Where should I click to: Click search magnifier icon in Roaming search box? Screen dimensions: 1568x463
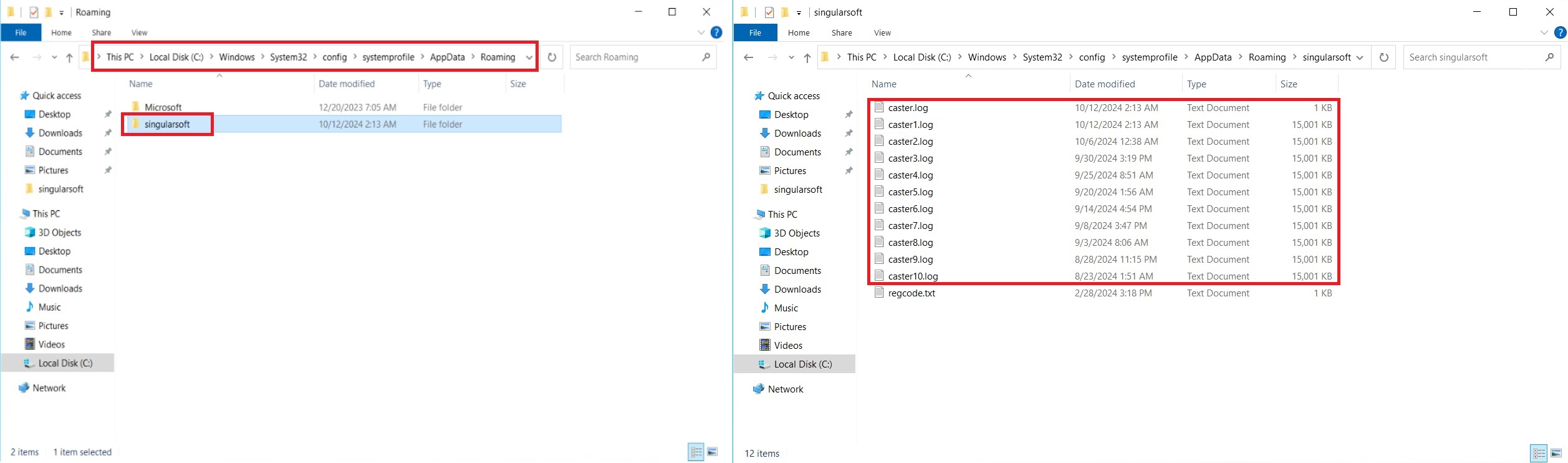706,57
